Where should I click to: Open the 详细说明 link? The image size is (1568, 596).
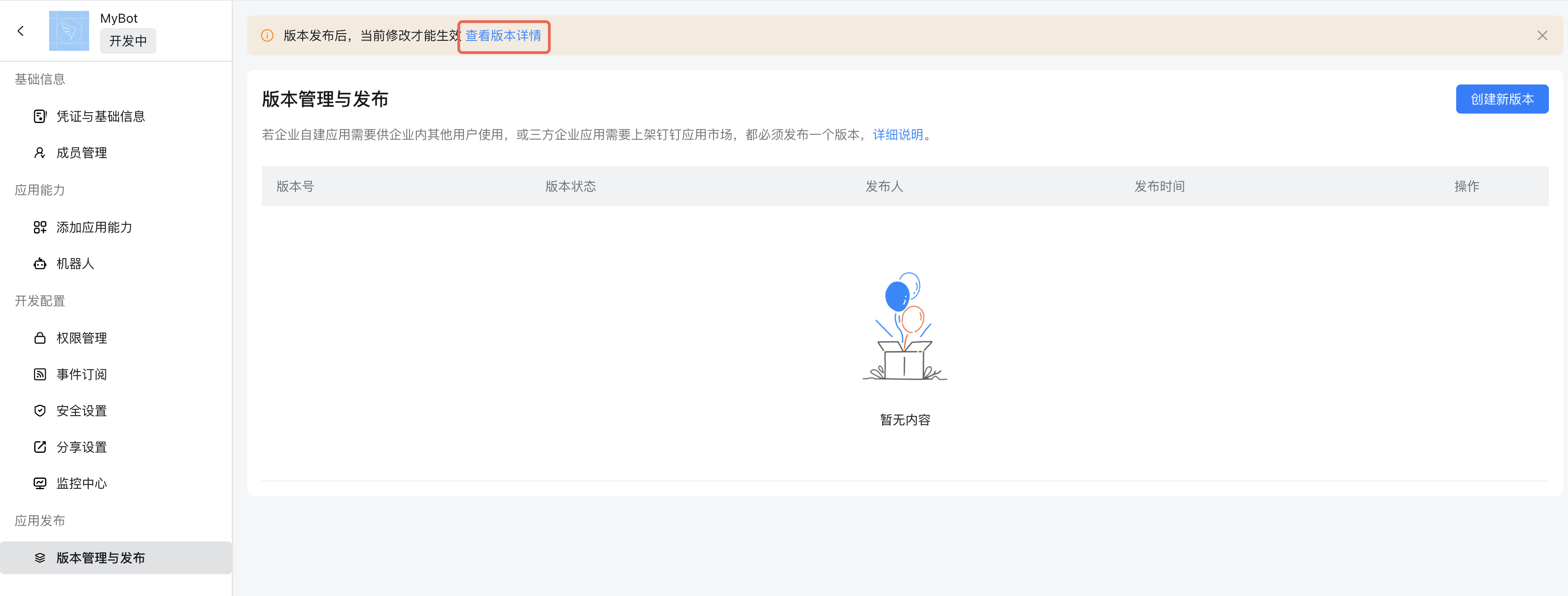click(898, 134)
